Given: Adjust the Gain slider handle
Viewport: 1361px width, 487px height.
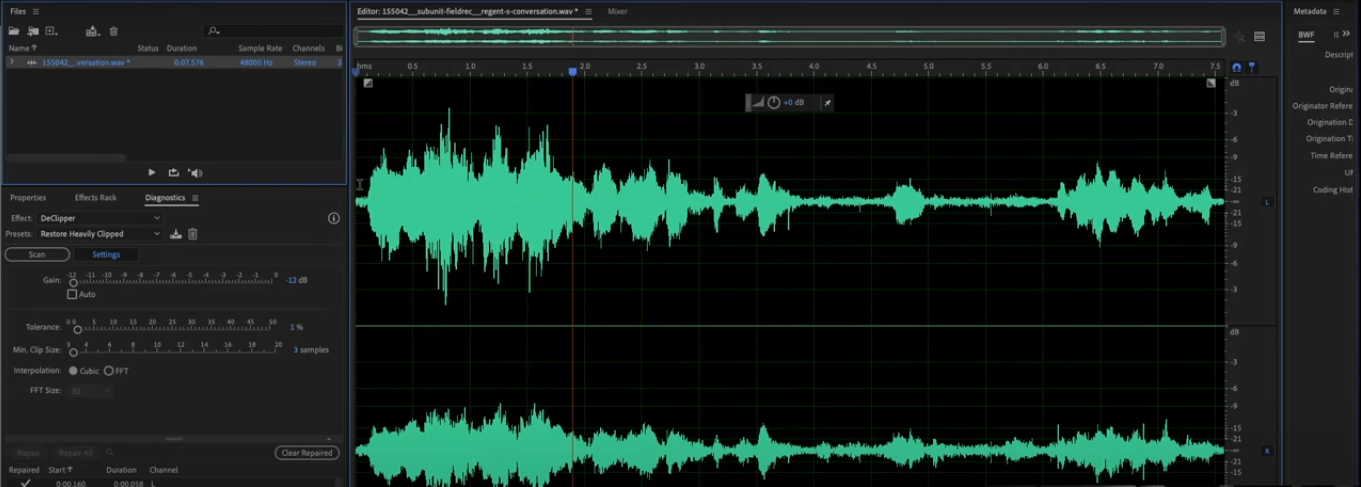Looking at the screenshot, I should coord(73,283).
